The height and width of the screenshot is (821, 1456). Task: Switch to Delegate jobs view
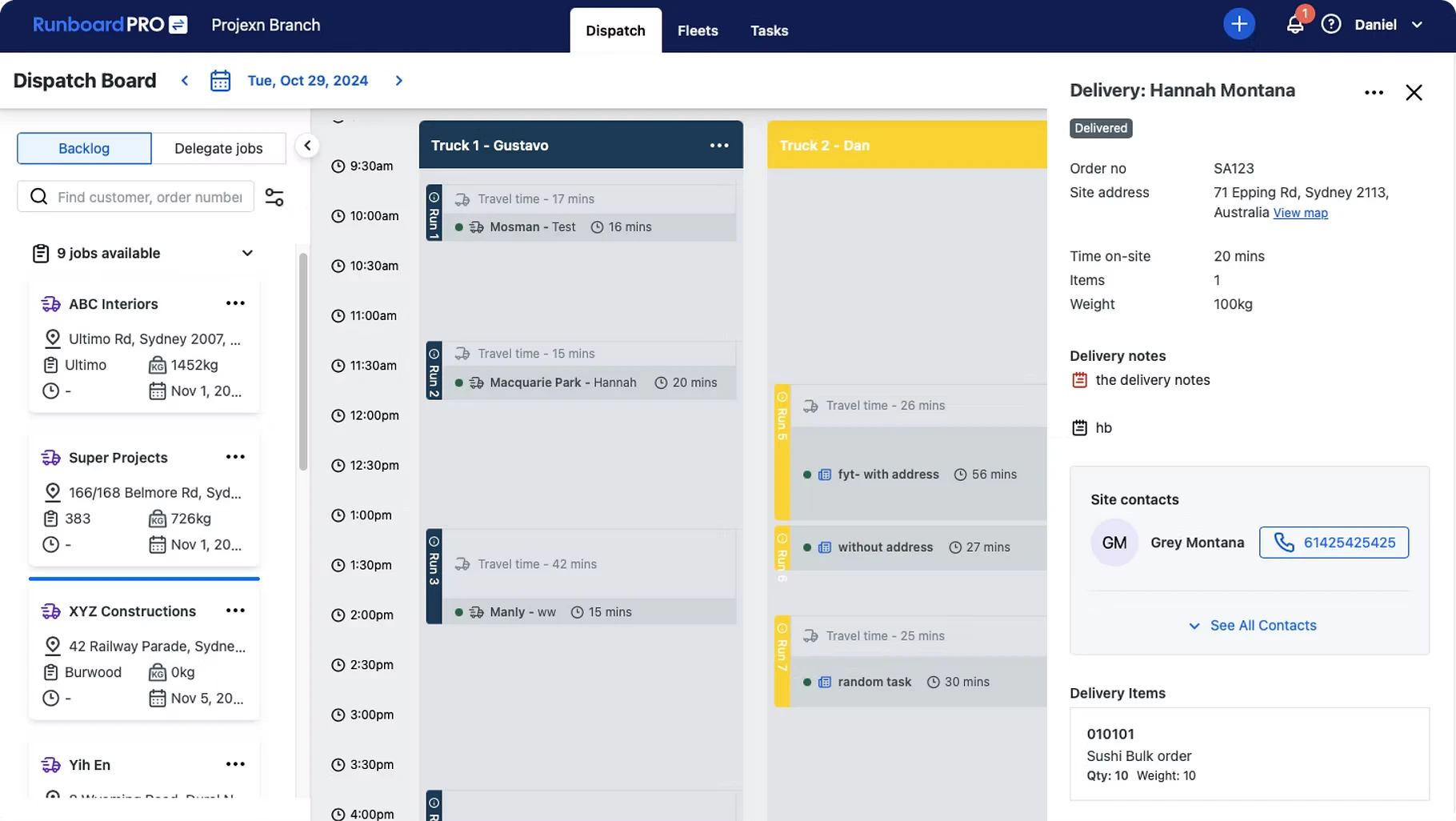(x=218, y=148)
